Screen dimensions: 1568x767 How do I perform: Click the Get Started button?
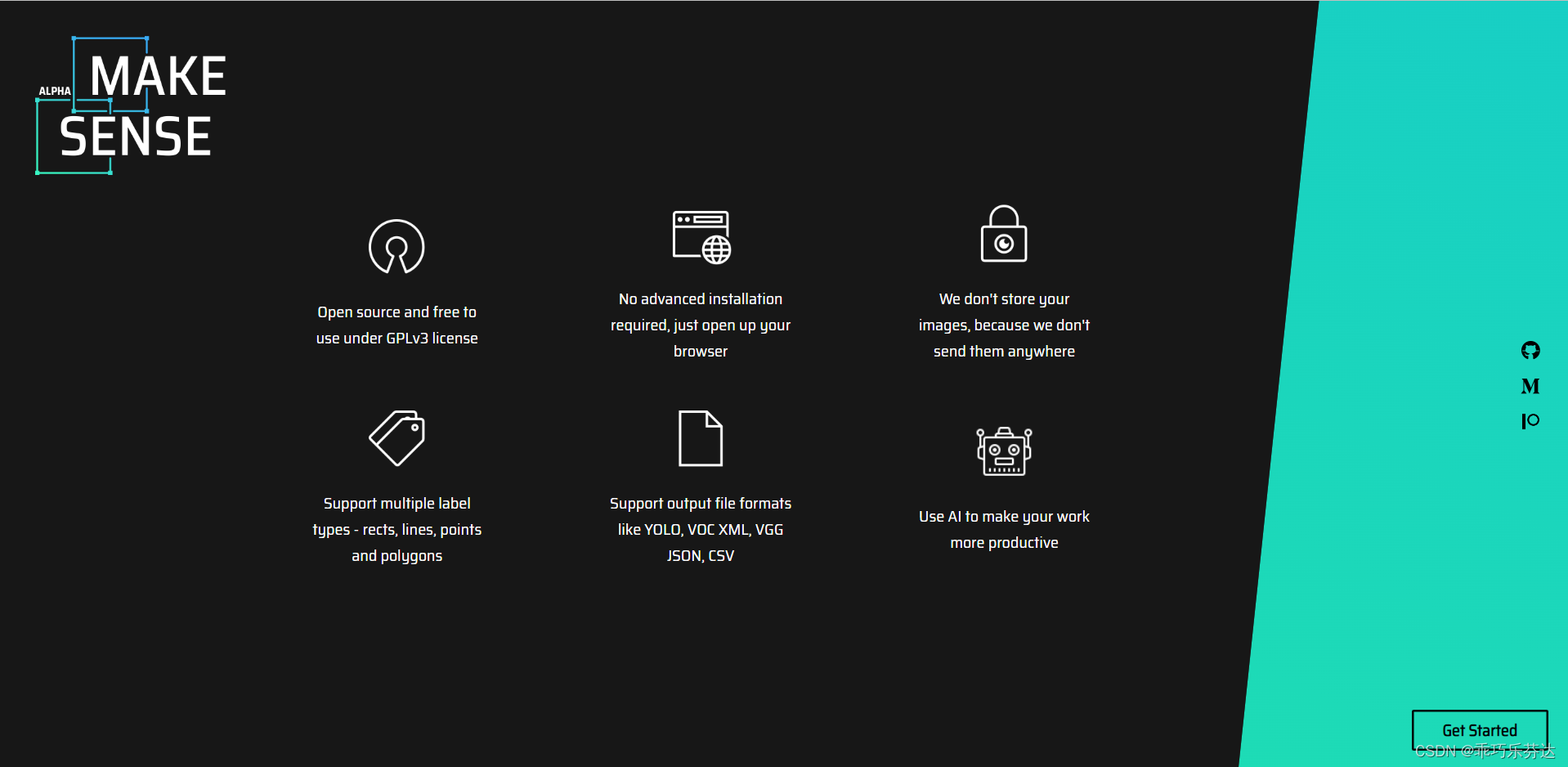pyautogui.click(x=1480, y=730)
